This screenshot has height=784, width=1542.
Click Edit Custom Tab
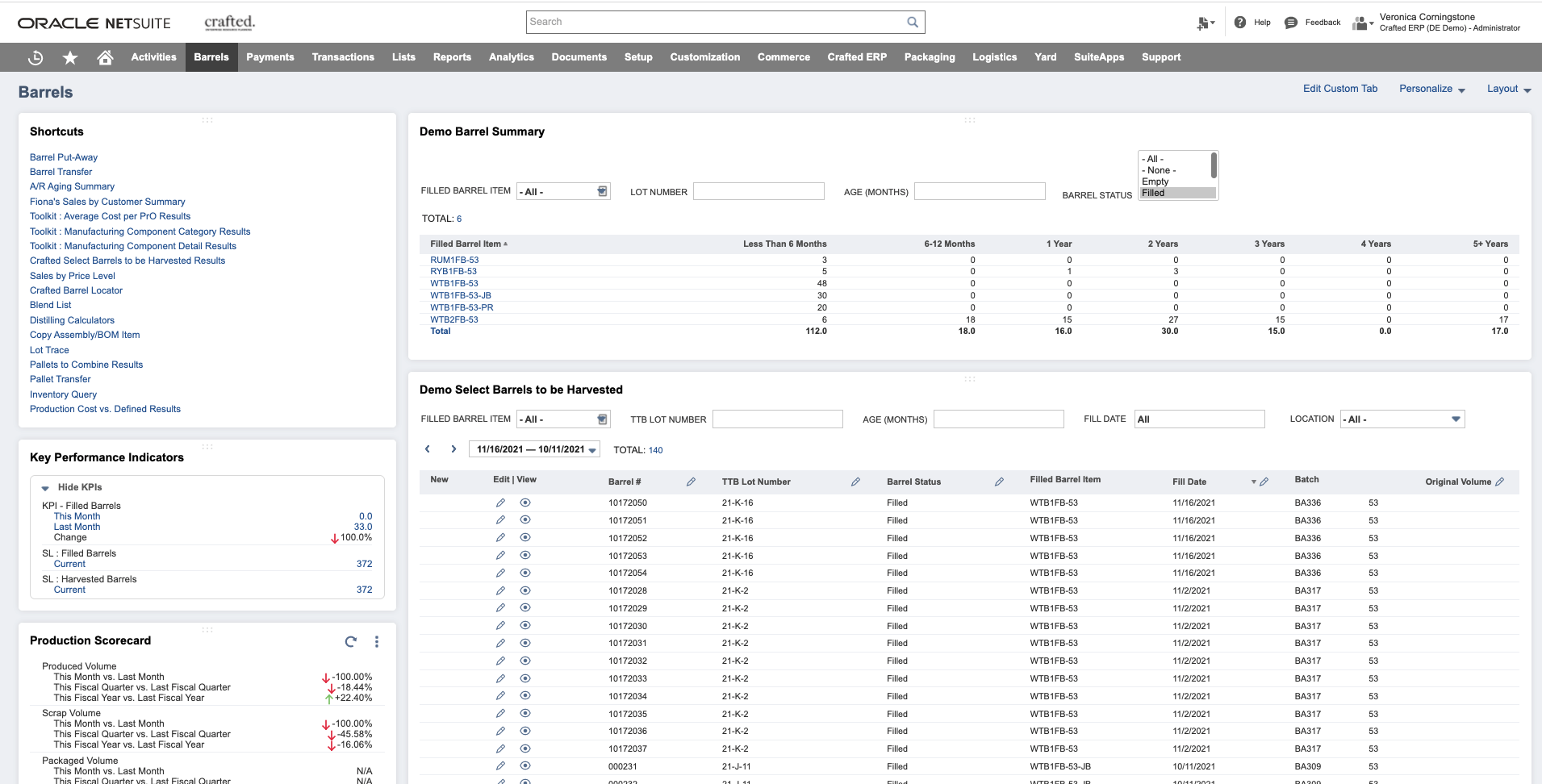coord(1339,88)
